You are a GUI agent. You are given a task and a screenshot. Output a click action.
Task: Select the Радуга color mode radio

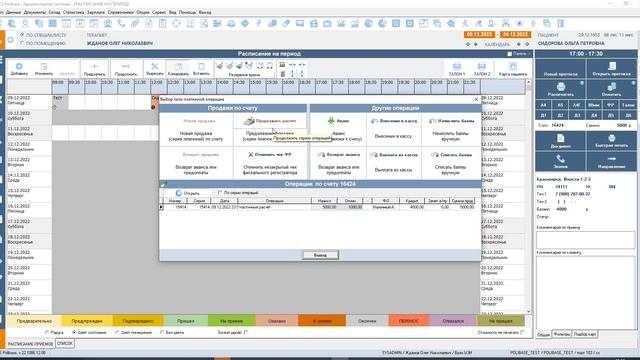tap(47, 333)
